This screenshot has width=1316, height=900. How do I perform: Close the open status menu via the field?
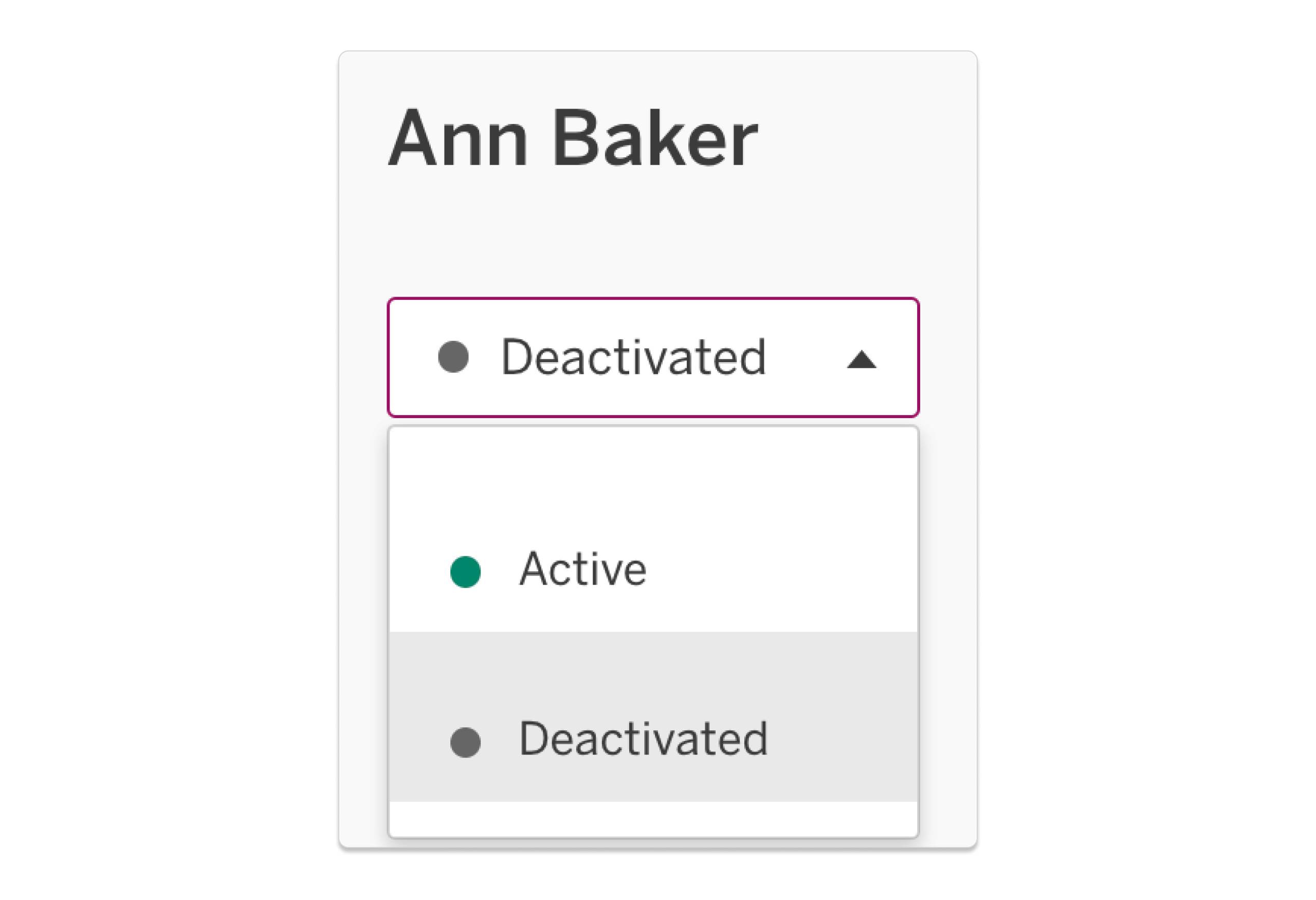click(x=652, y=357)
